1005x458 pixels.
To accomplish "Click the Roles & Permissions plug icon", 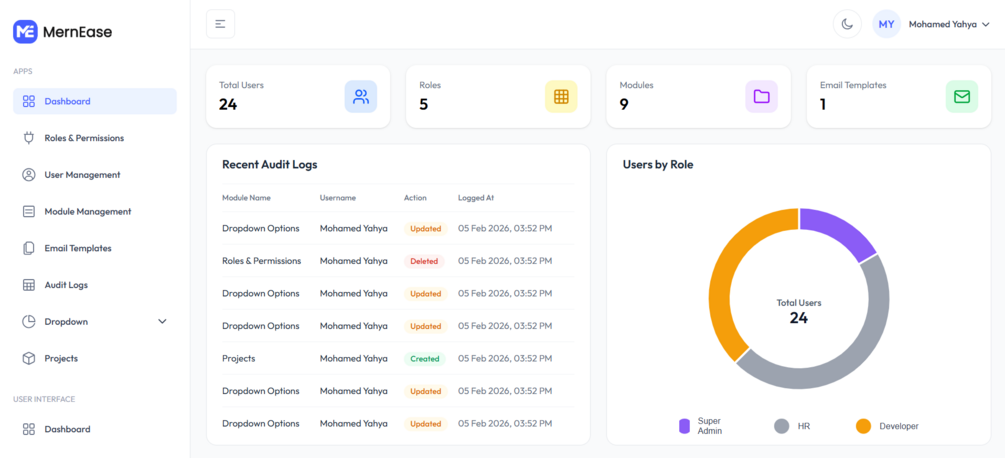I will click(x=29, y=138).
